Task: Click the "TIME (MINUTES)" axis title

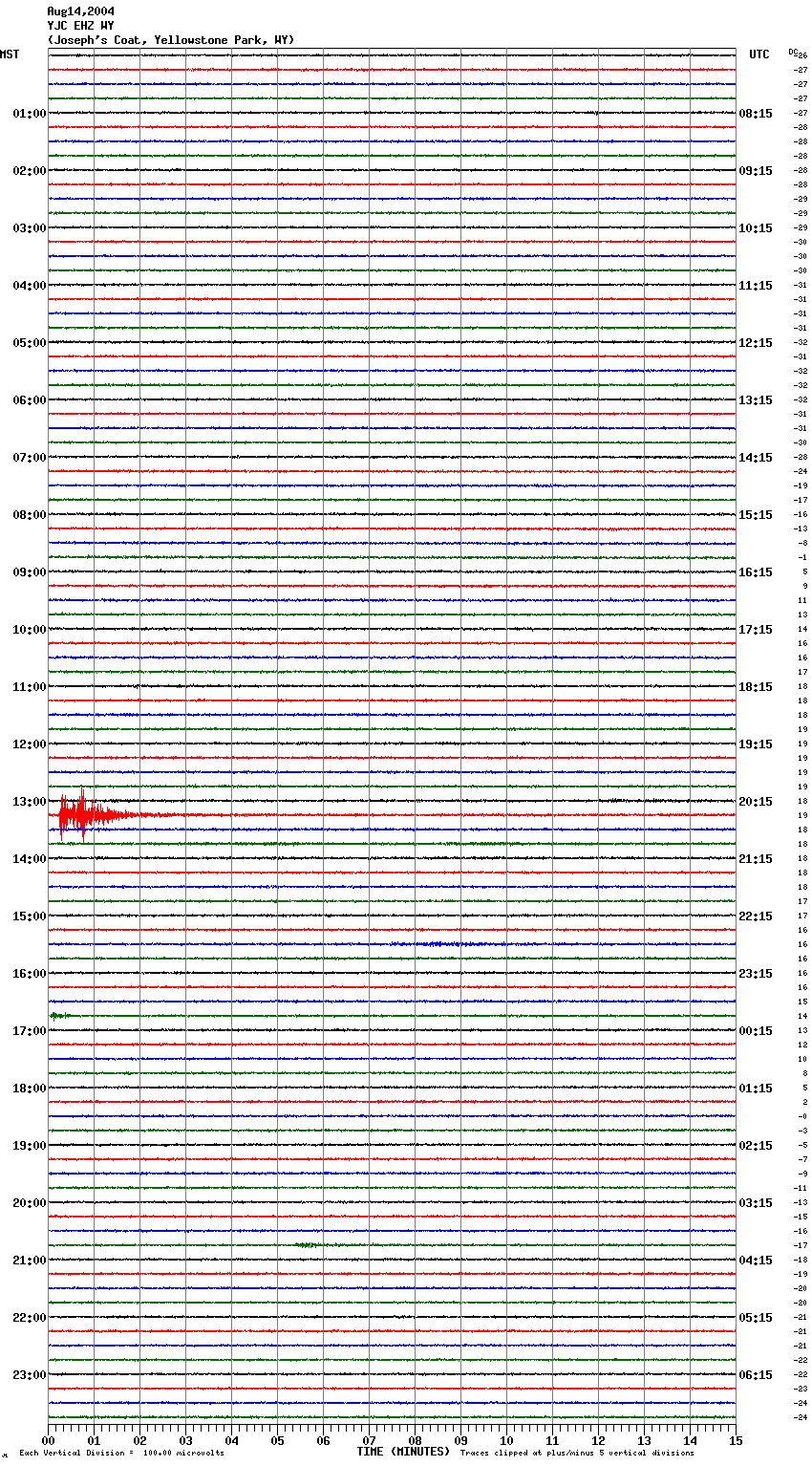Action: coord(403,1452)
